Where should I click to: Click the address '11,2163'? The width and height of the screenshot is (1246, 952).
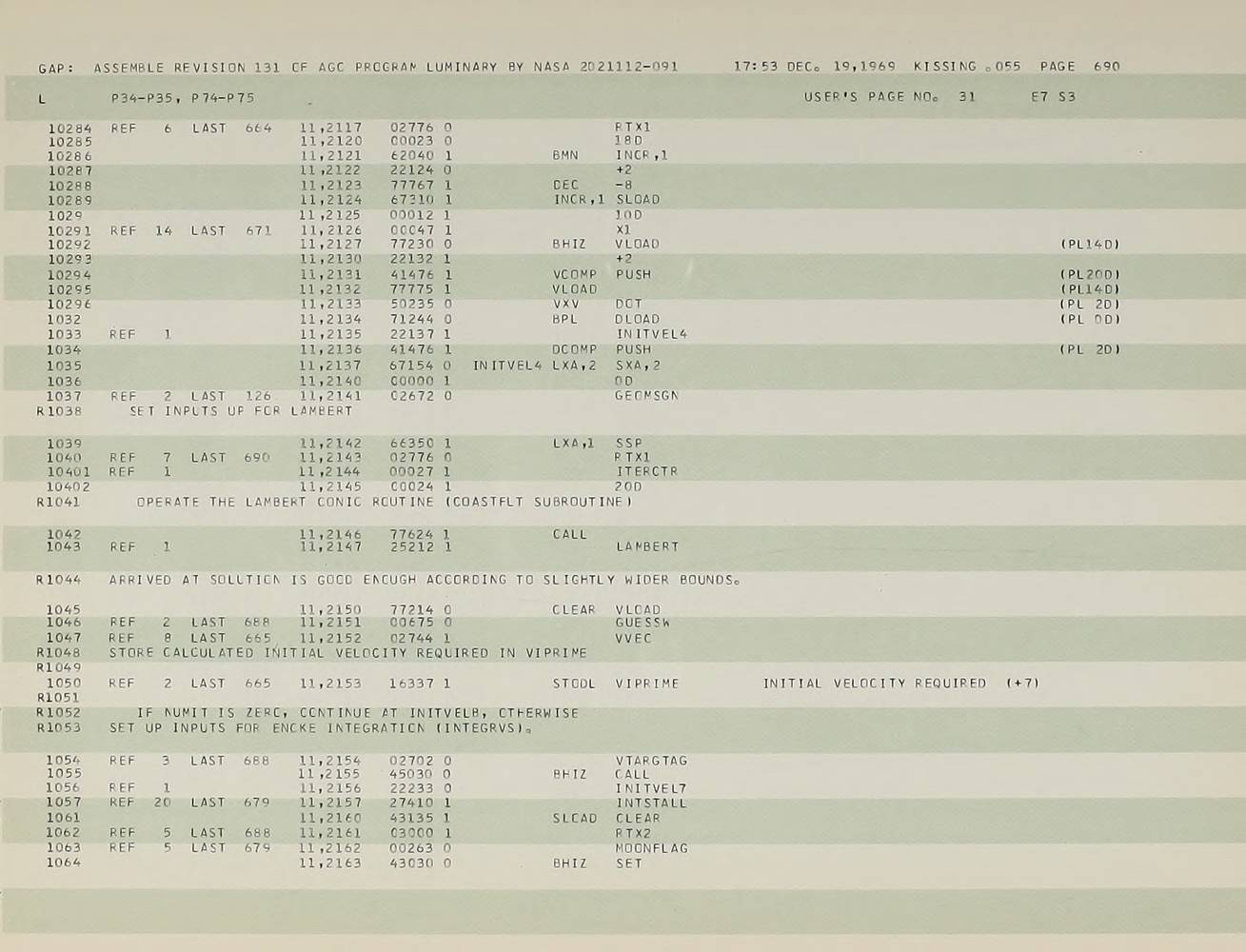tap(330, 863)
